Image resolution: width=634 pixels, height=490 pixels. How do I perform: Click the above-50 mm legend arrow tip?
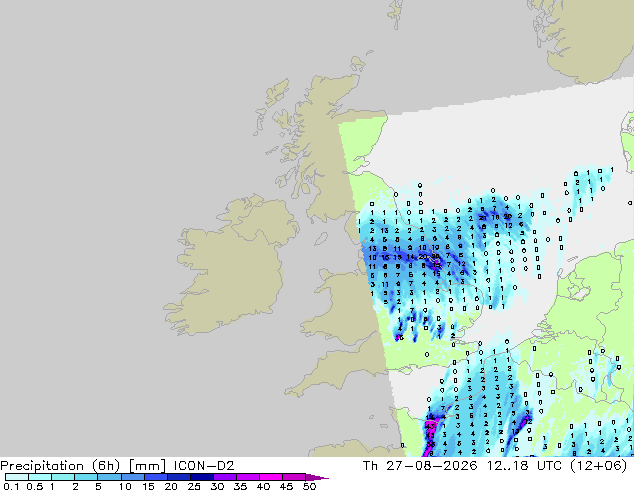pyautogui.click(x=317, y=477)
